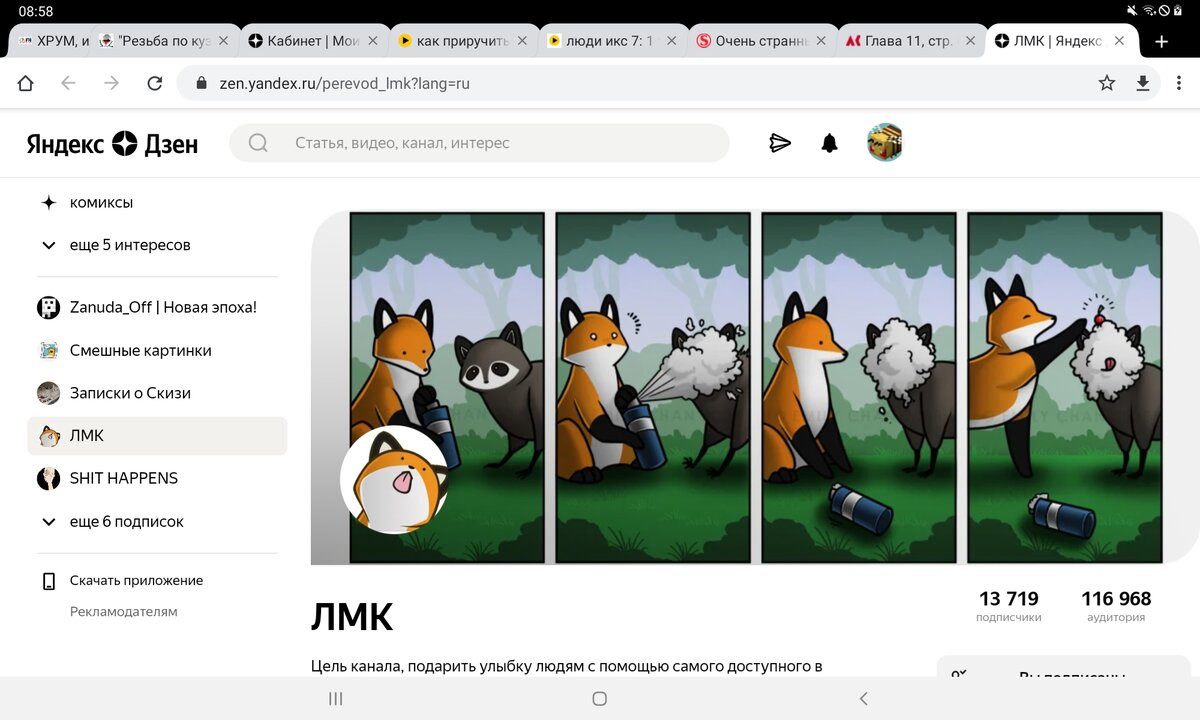The width and height of the screenshot is (1200, 720).
Task: Click the Смешные картинки channel icon
Action: [48, 350]
